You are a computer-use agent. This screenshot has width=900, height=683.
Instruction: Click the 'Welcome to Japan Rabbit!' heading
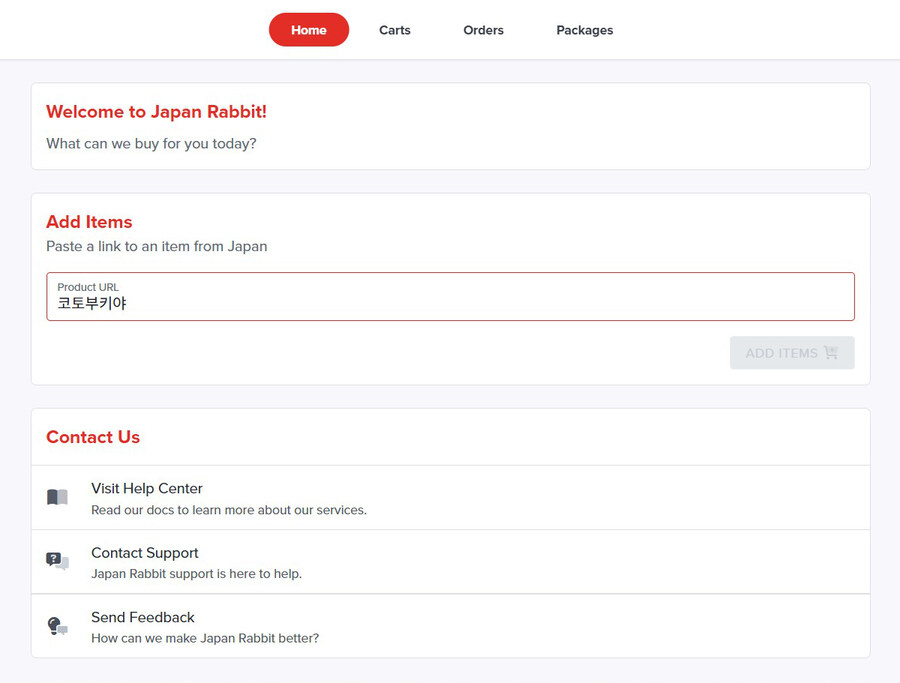point(156,112)
